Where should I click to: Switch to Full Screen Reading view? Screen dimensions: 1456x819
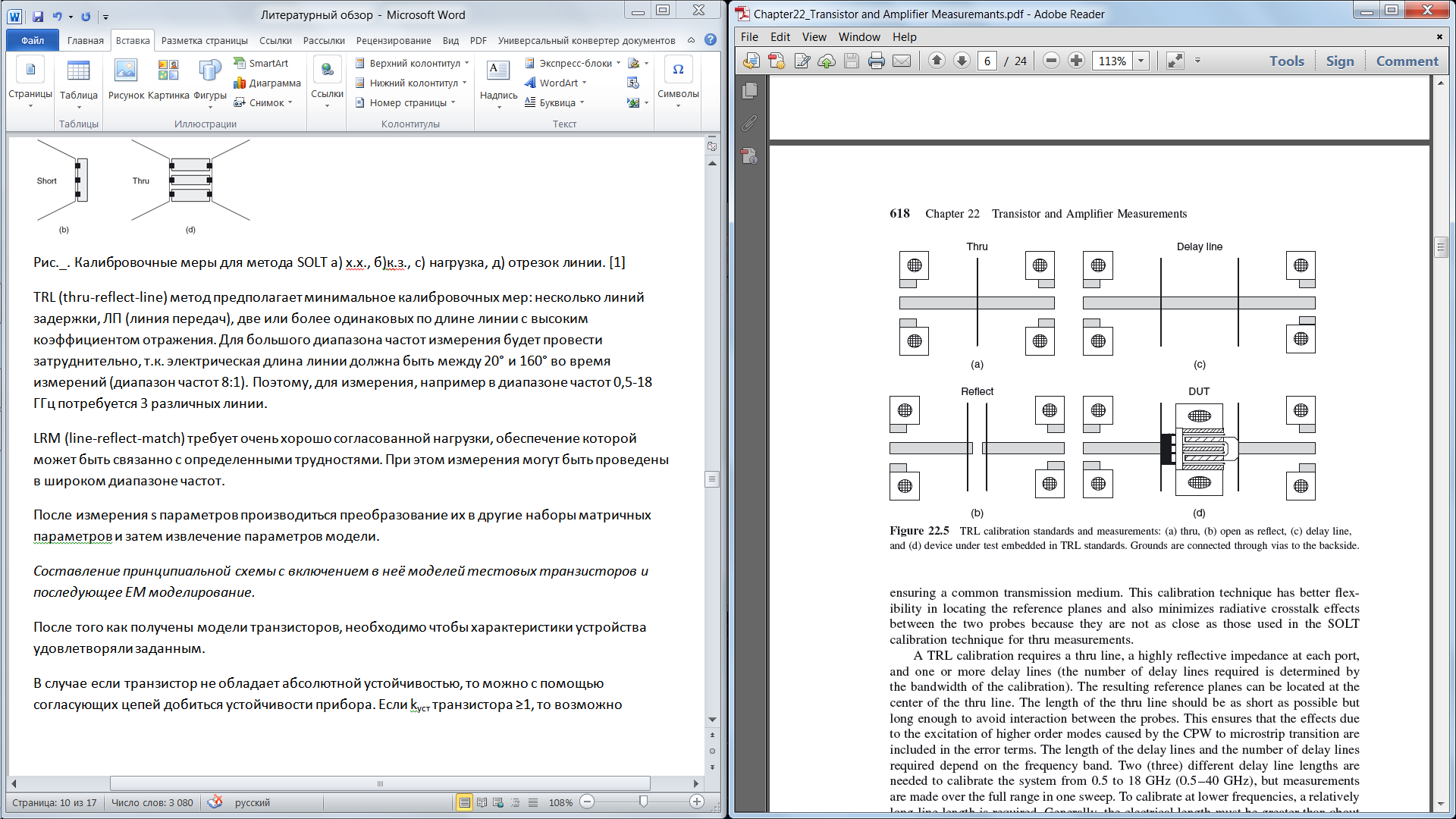pos(482,802)
